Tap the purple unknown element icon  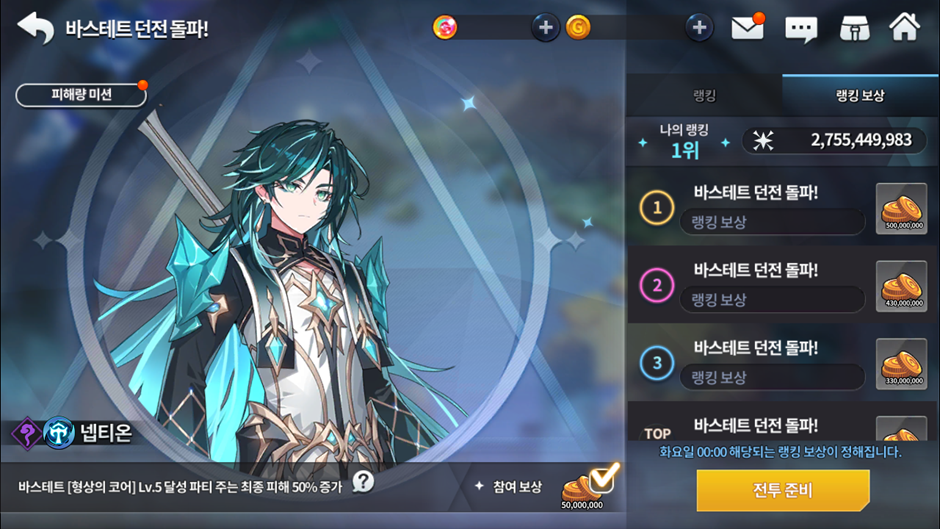tap(27, 432)
